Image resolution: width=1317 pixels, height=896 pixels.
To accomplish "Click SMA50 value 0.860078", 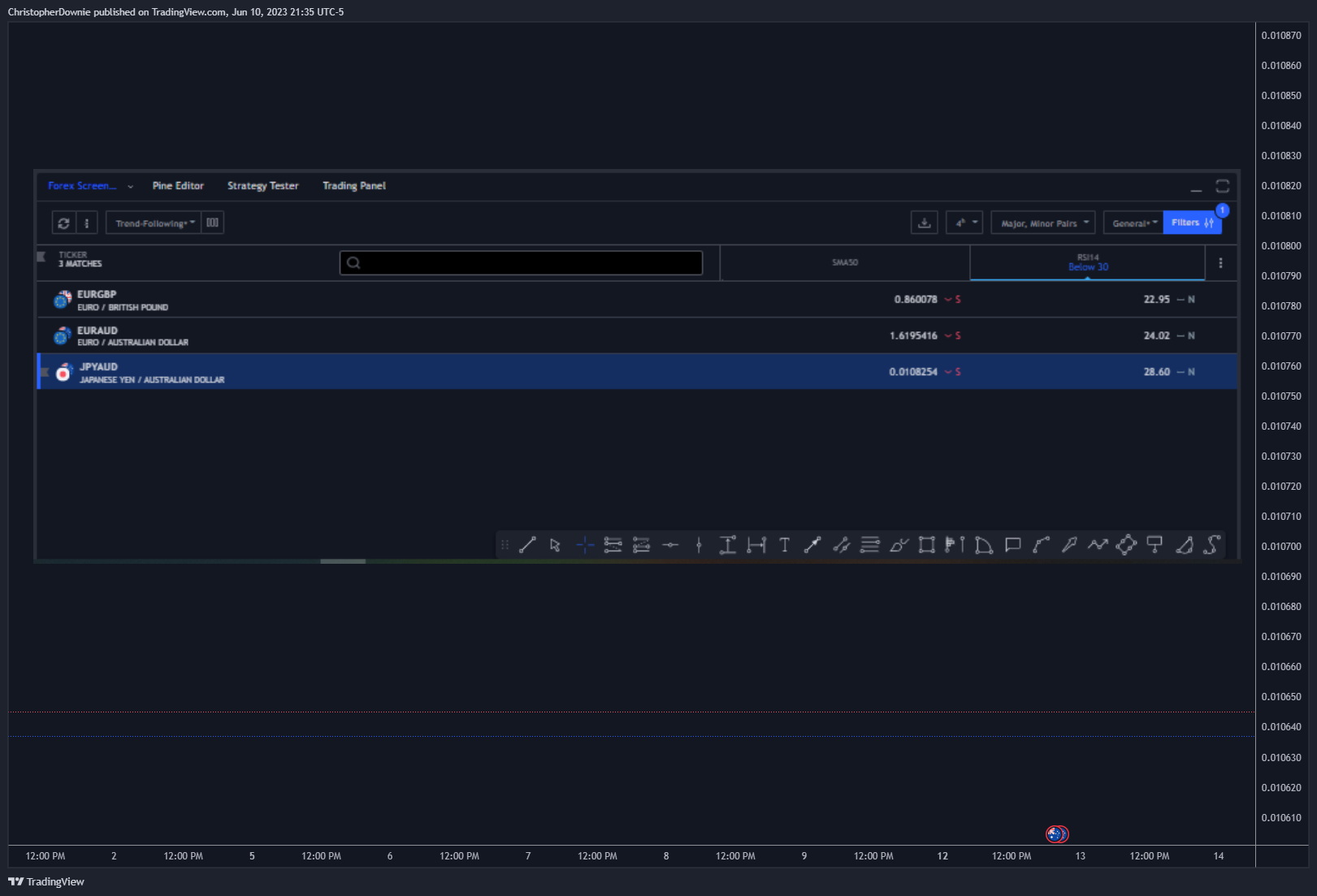I will (x=916, y=300).
